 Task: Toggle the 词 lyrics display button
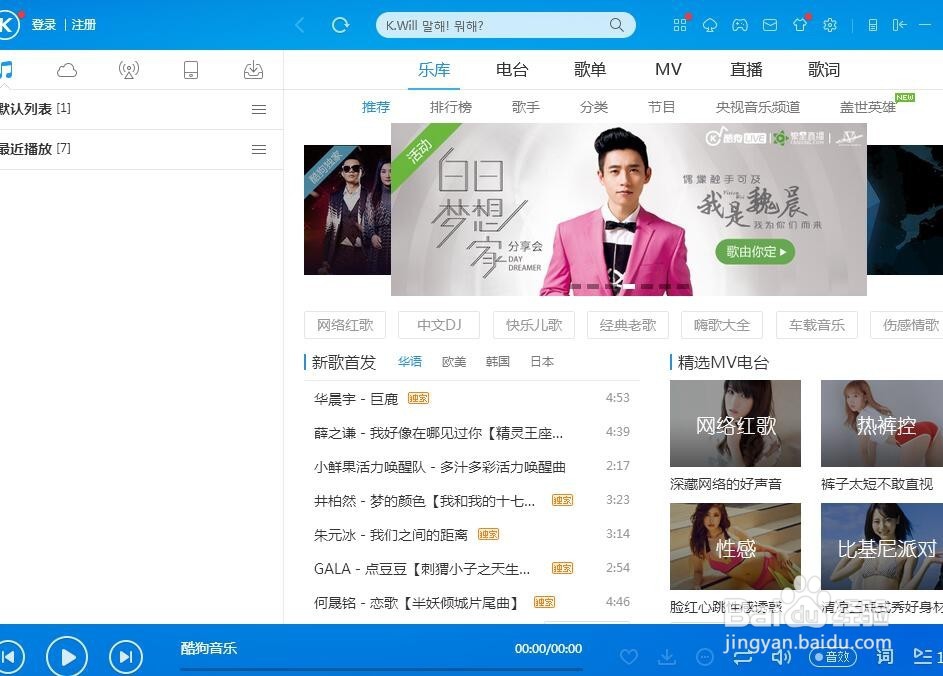pyautogui.click(x=884, y=657)
